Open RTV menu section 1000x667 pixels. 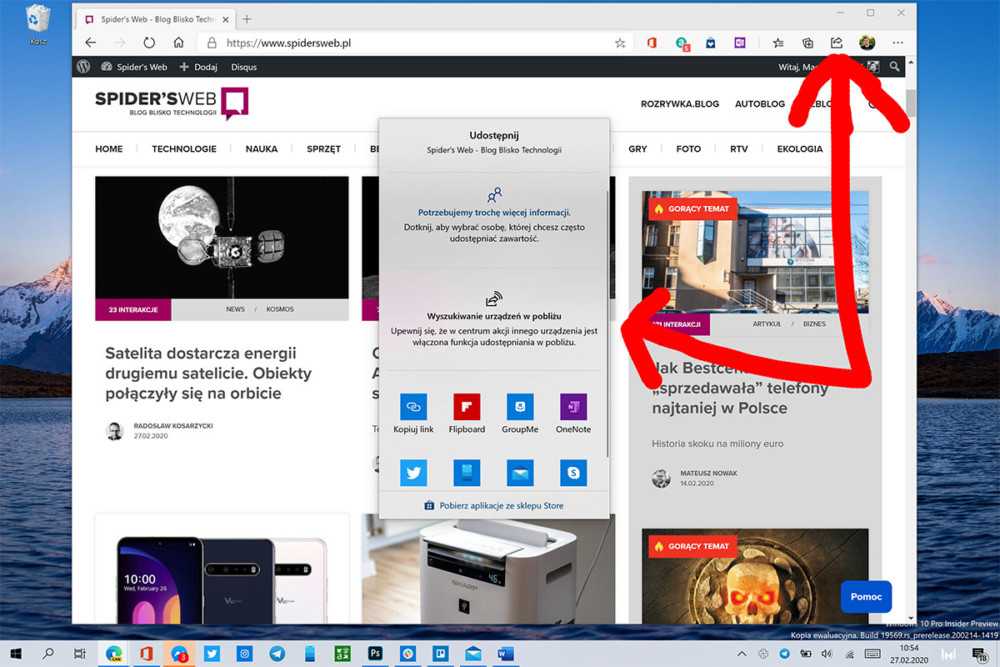point(739,149)
